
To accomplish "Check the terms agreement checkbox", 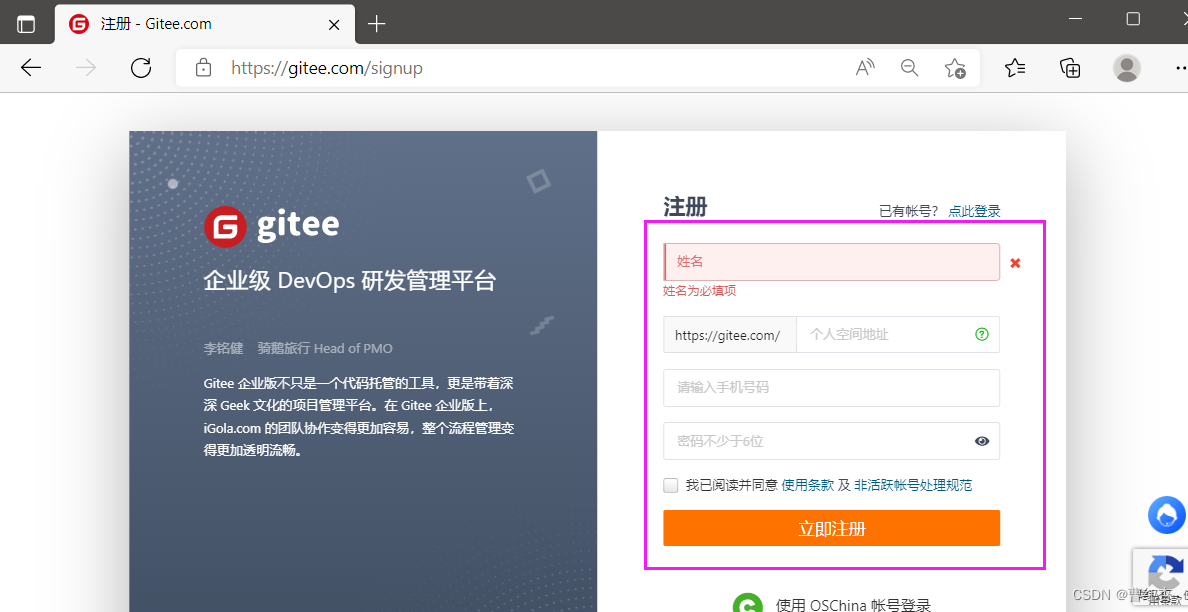I will (x=670, y=485).
